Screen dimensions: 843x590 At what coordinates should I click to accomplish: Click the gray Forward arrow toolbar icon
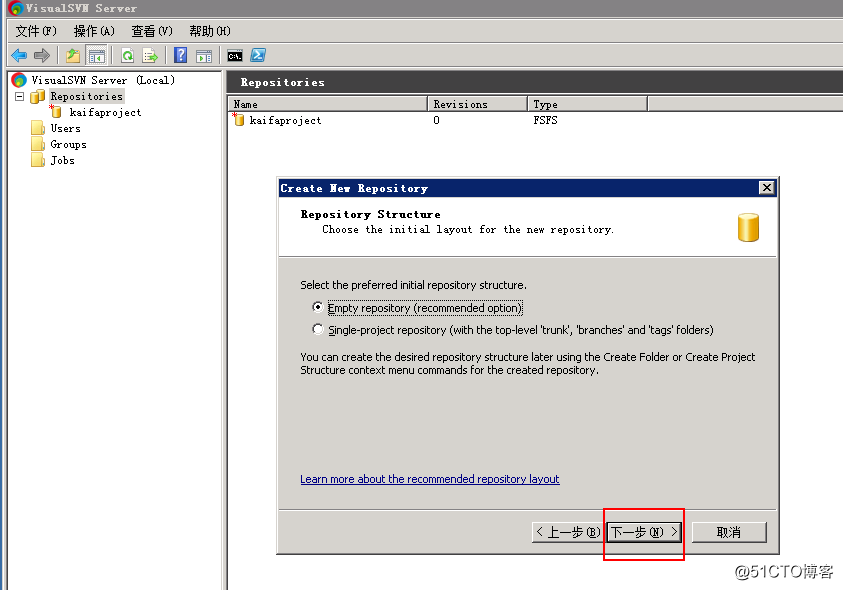point(41,55)
